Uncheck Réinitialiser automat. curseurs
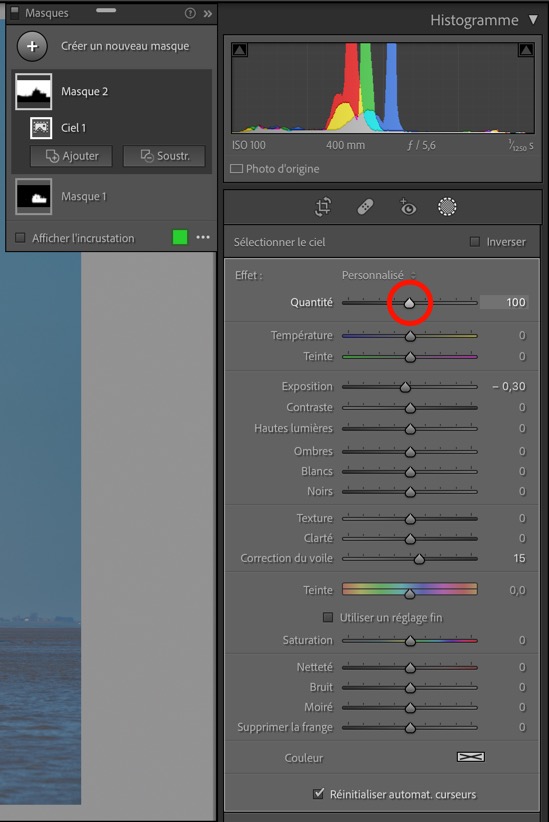The image size is (549, 822). click(318, 794)
